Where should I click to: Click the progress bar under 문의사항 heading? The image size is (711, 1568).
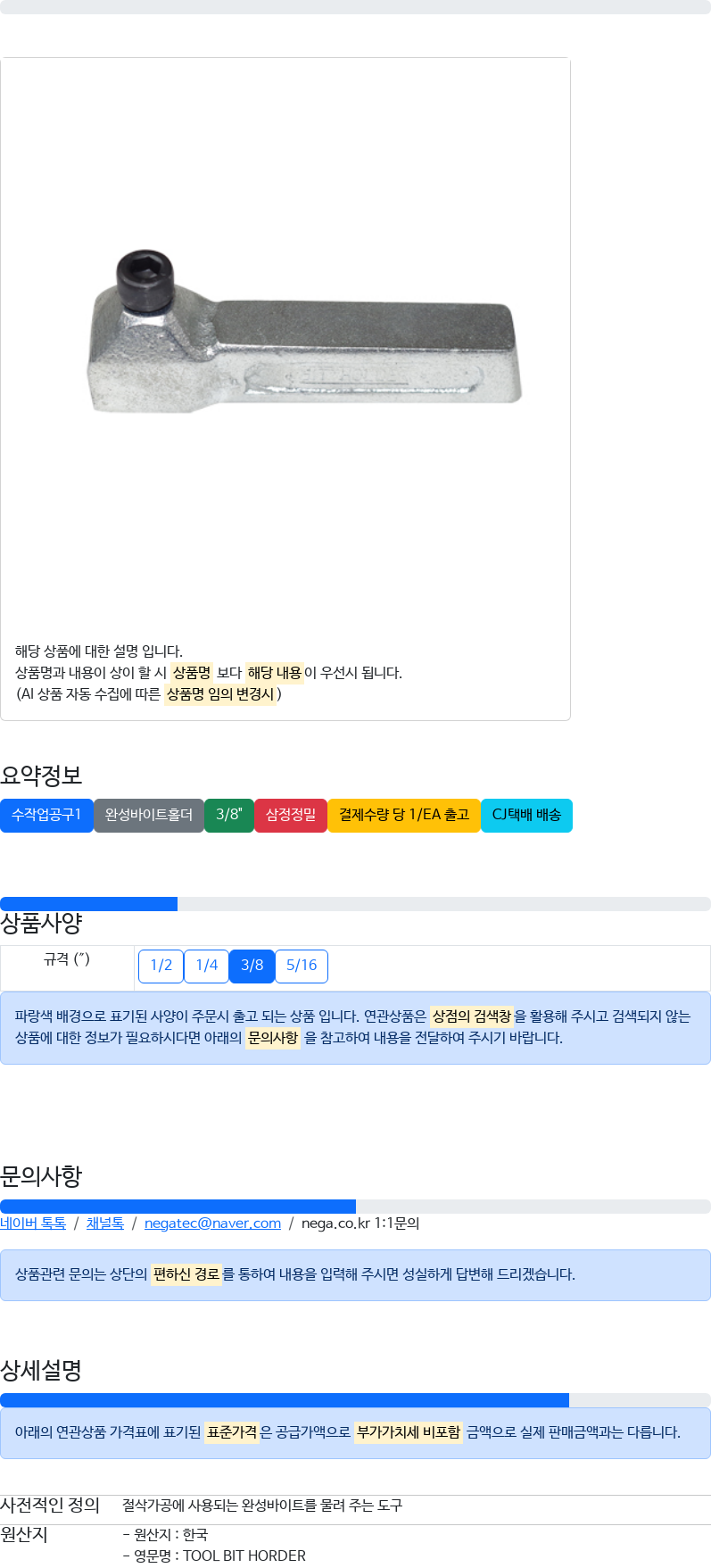tap(355, 1207)
